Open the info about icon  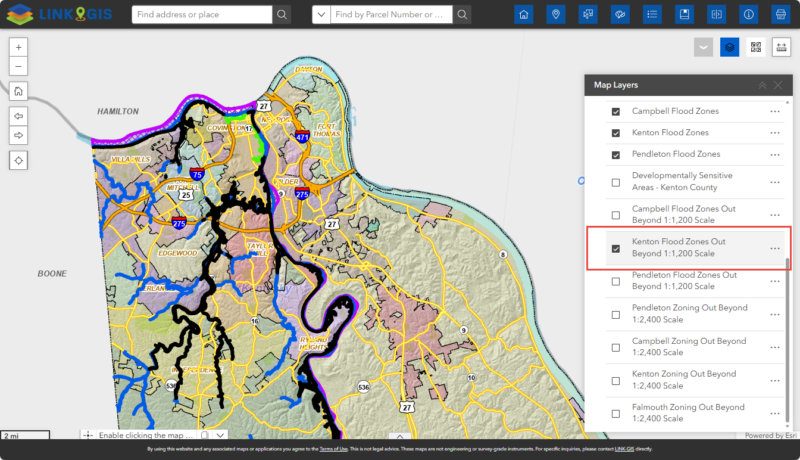[748, 14]
